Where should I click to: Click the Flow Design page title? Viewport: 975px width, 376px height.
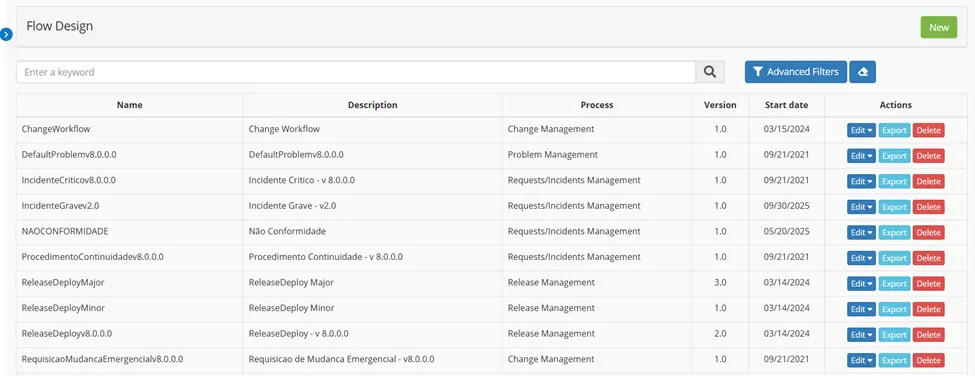click(x=60, y=26)
